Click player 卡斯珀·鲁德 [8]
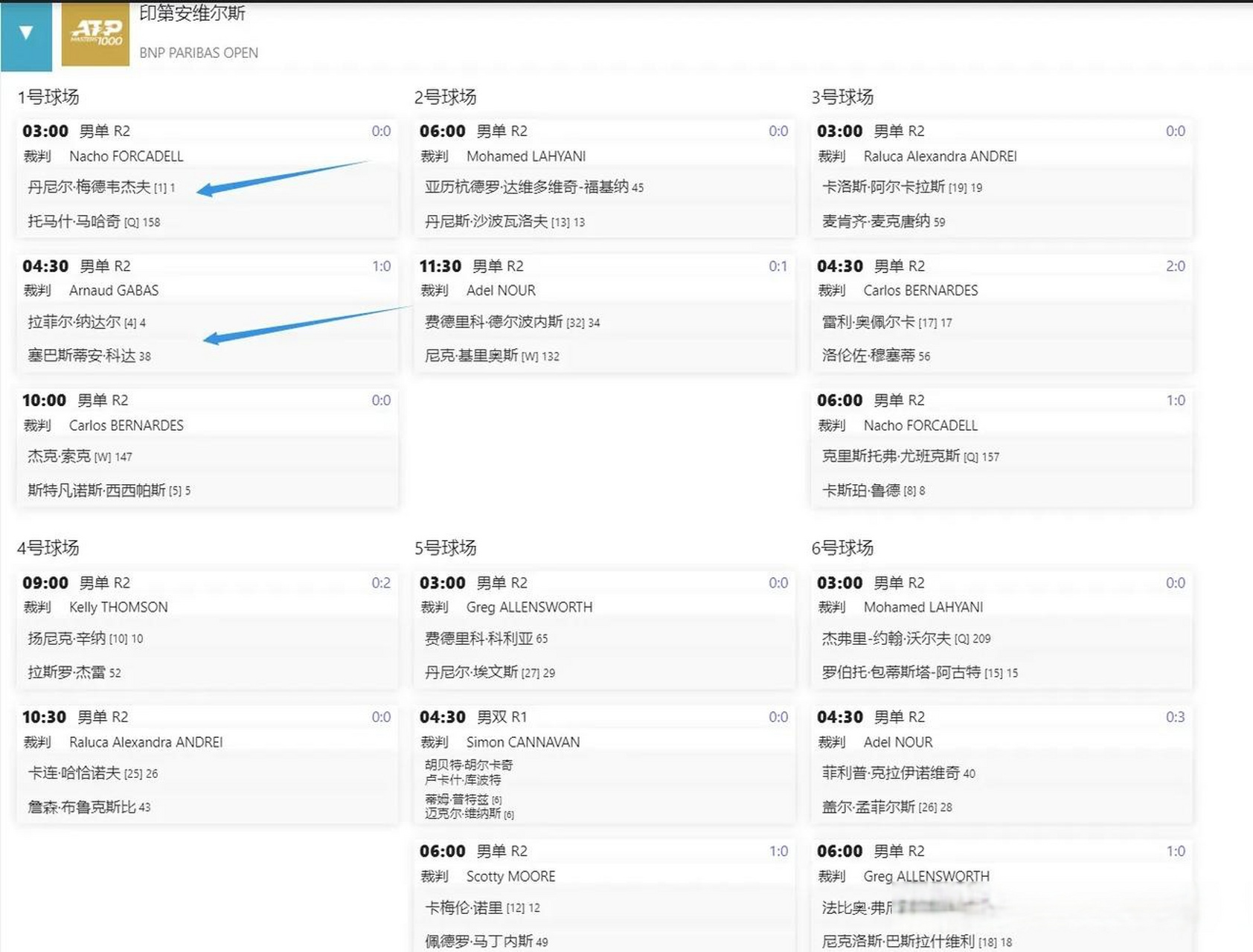 coord(874,491)
